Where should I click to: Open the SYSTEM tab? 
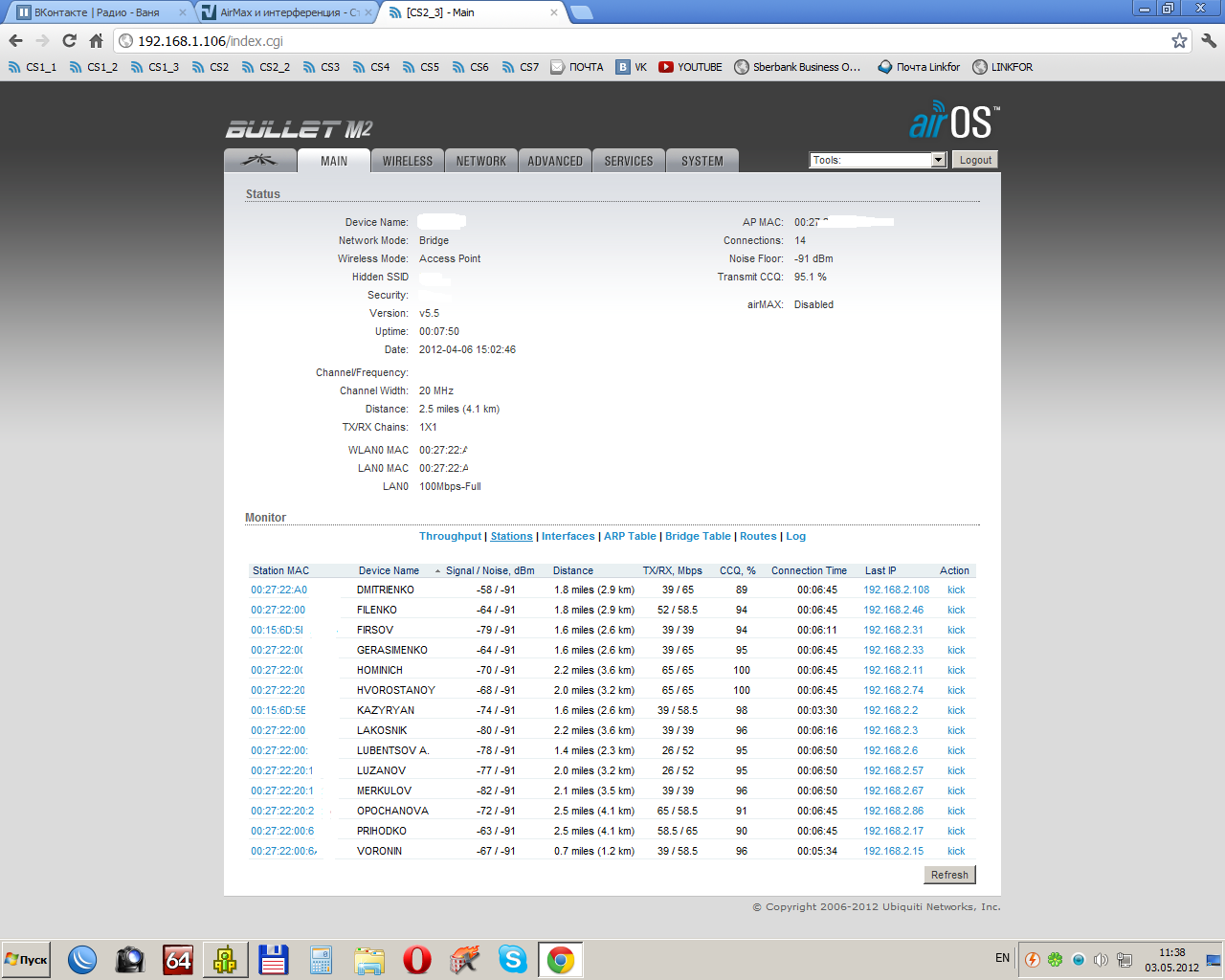coord(702,161)
